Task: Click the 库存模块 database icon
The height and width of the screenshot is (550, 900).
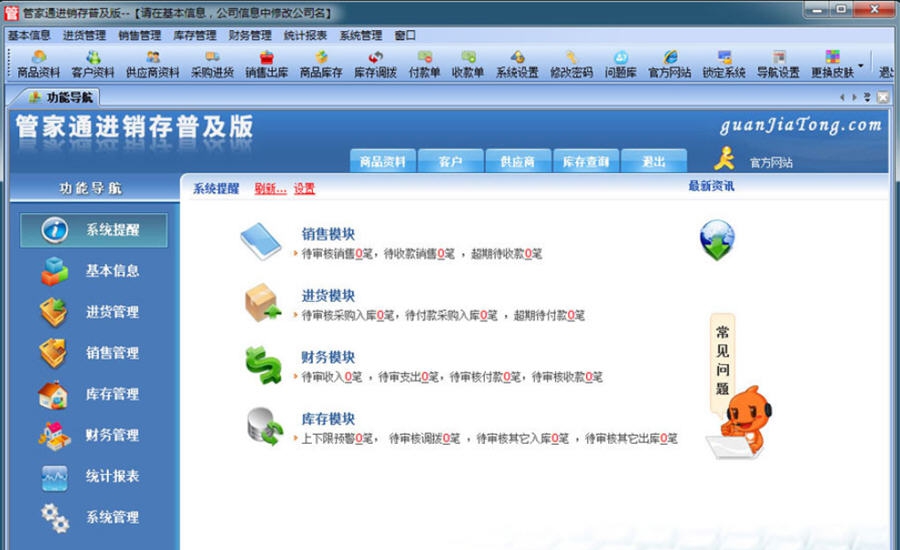Action: tap(265, 427)
